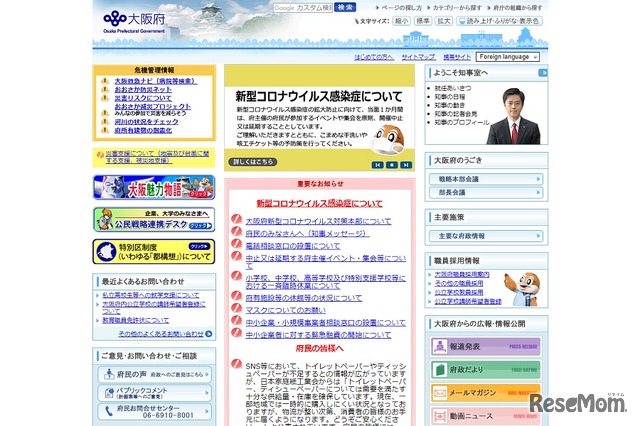Open 府所有建物の耐震化 link

pyautogui.click(x=143, y=131)
